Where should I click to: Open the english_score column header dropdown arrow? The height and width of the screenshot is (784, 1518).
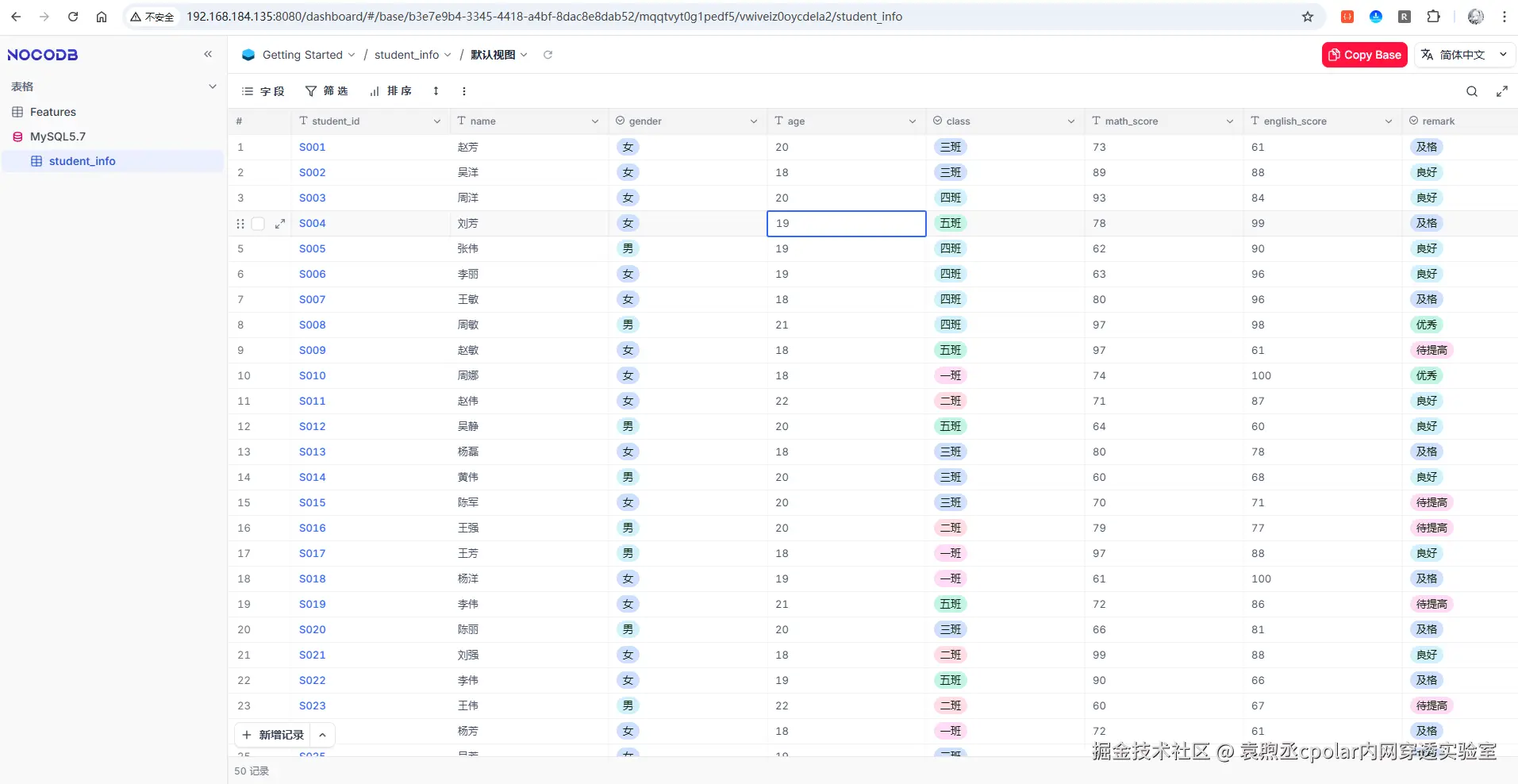coord(1389,121)
